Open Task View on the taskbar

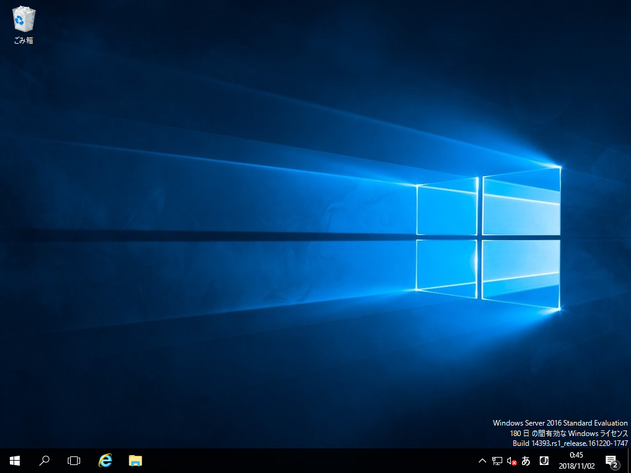74,461
